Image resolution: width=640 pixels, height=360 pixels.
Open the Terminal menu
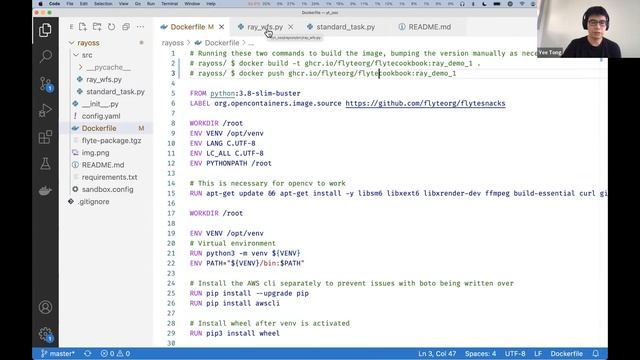[x=169, y=4]
